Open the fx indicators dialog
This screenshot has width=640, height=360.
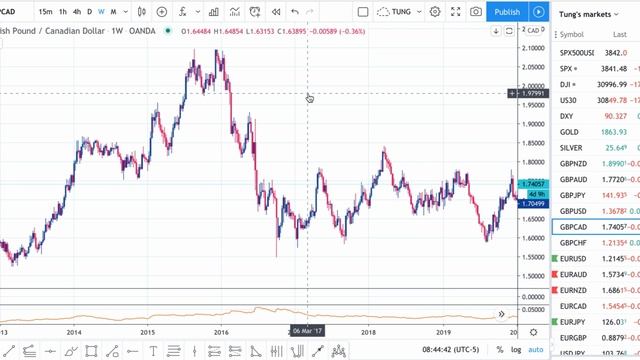tap(183, 12)
